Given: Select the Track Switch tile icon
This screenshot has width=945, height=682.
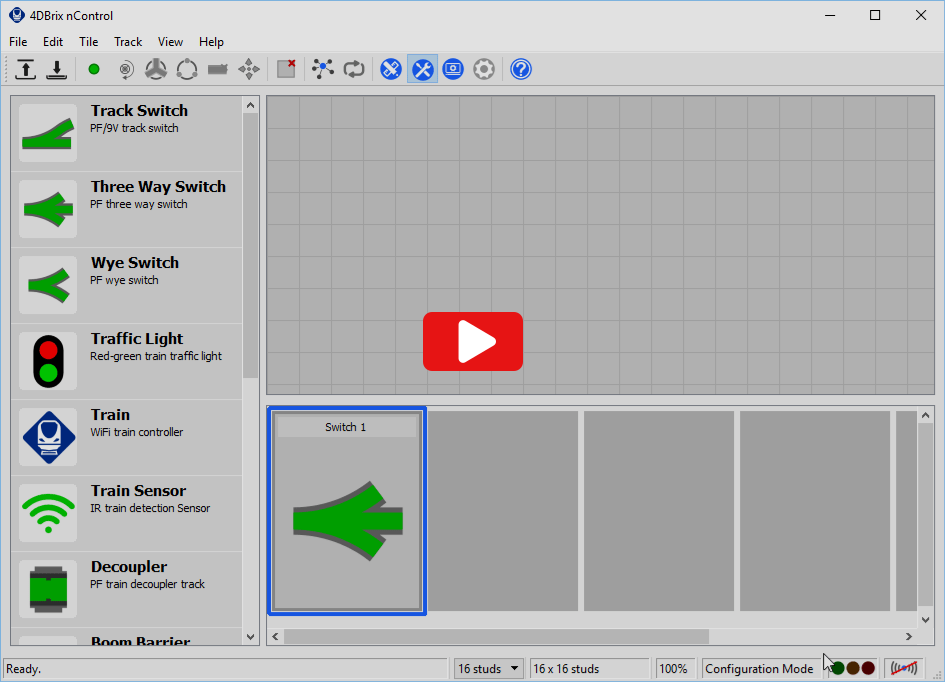Looking at the screenshot, I should pos(48,133).
